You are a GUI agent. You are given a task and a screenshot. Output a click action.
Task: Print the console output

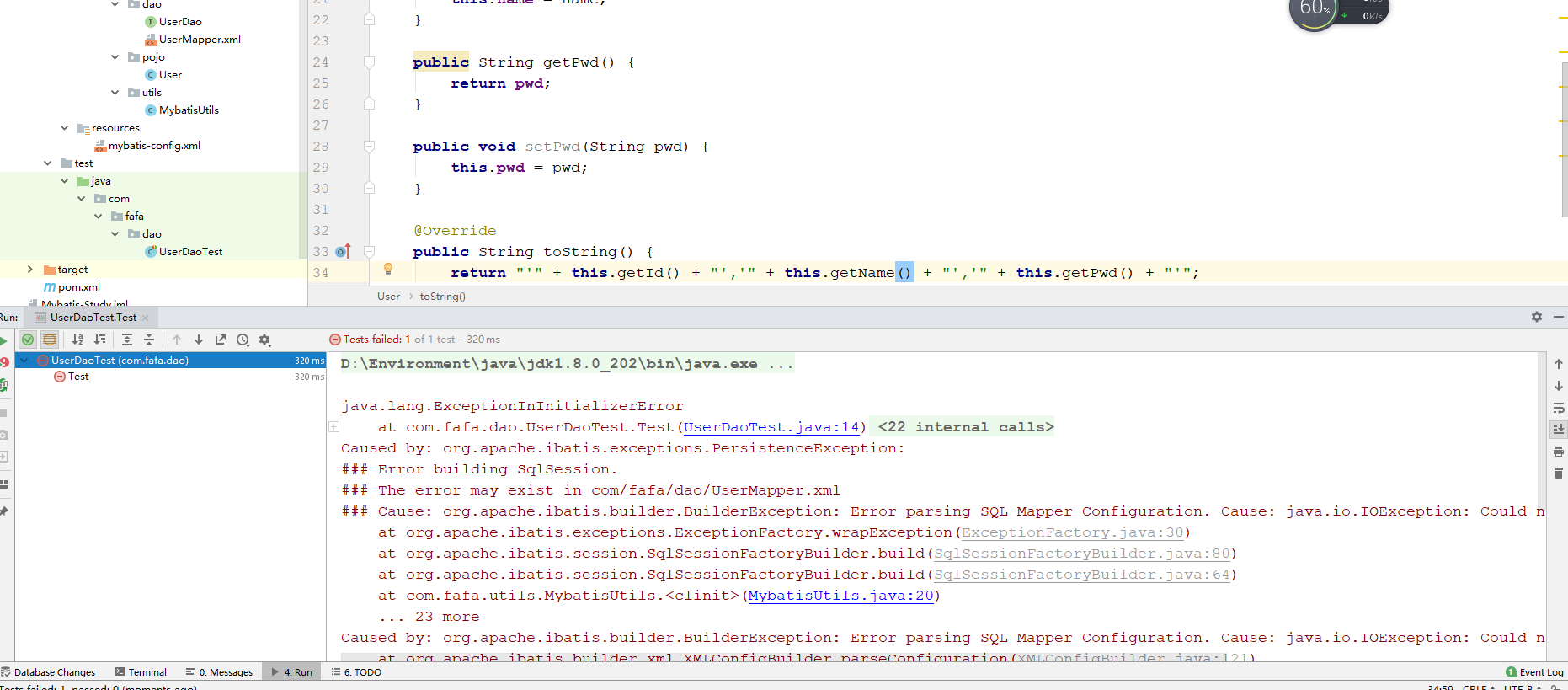tap(1559, 452)
